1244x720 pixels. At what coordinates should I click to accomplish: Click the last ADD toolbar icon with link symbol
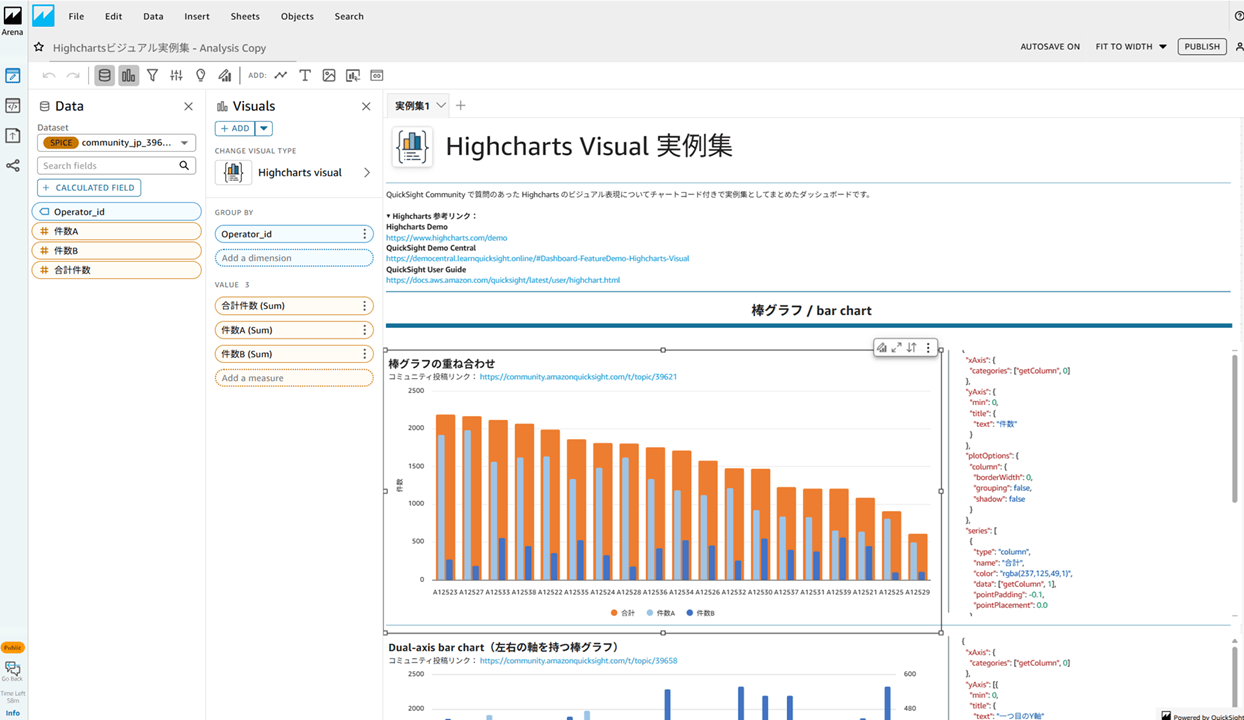[x=377, y=75]
